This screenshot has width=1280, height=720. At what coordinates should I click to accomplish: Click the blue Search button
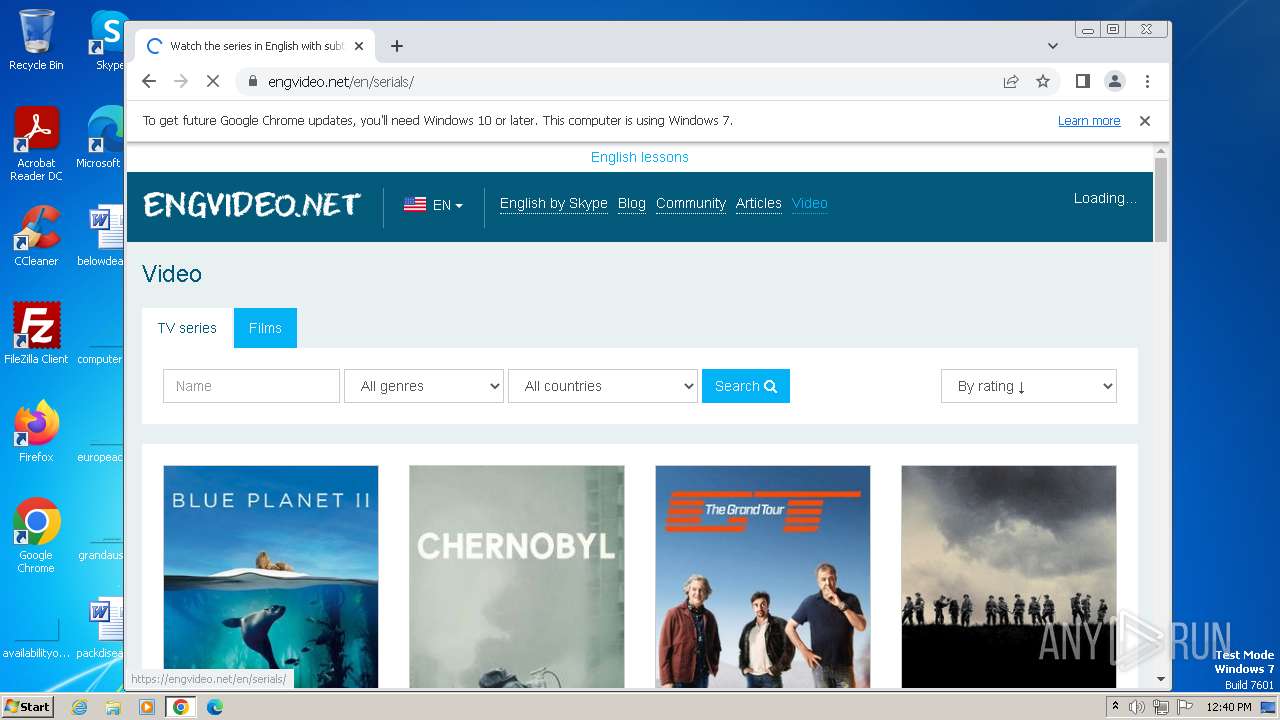pos(746,386)
